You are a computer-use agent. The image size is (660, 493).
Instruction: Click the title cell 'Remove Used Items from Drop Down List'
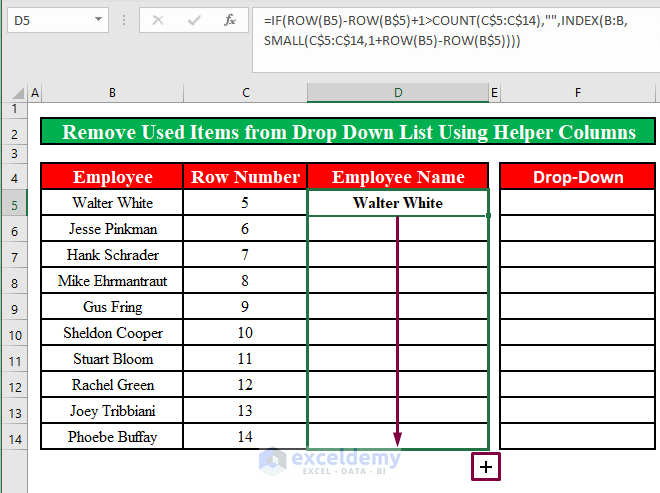point(348,132)
